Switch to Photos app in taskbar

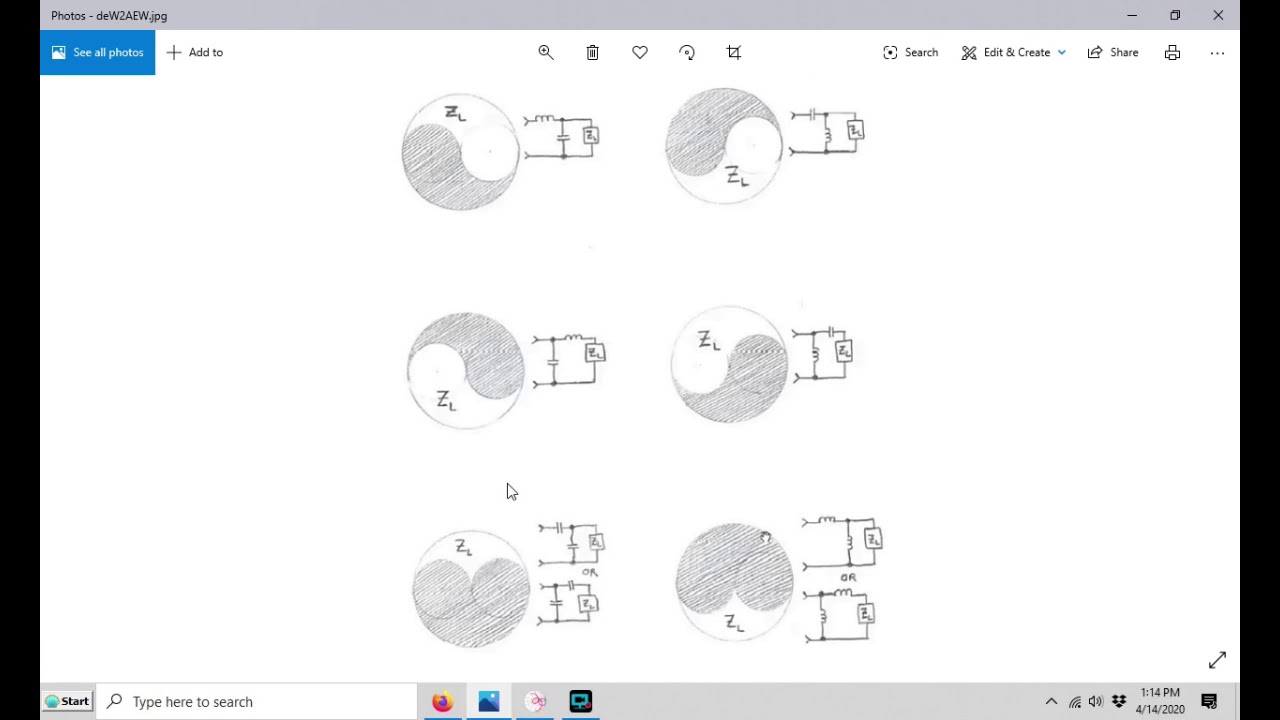click(x=489, y=701)
